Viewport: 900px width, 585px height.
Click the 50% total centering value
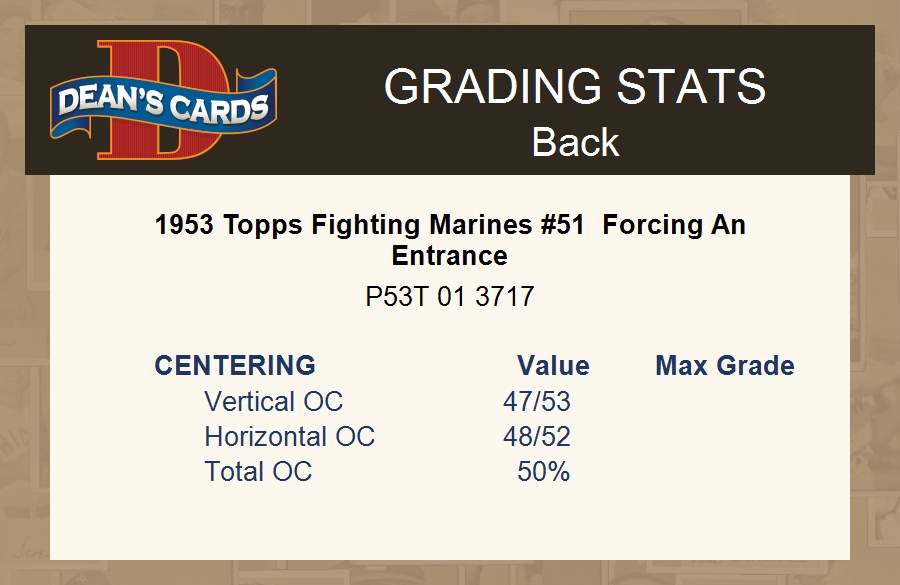tap(543, 471)
